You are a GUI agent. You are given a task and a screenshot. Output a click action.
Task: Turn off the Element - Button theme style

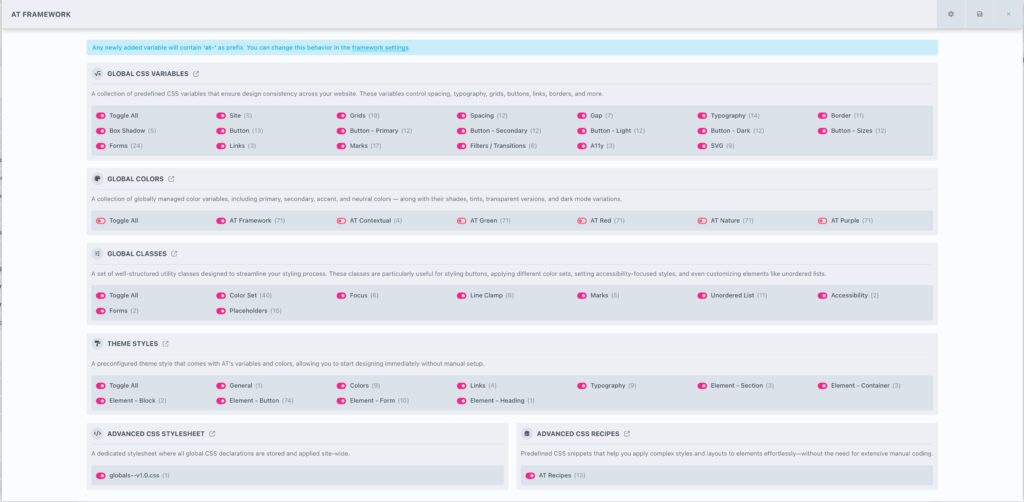pyautogui.click(x=221, y=401)
